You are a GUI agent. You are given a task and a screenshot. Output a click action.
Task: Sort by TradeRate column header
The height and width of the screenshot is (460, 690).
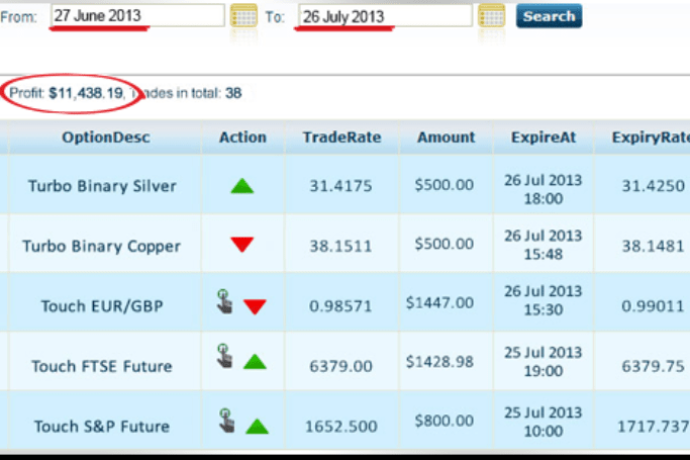click(342, 137)
